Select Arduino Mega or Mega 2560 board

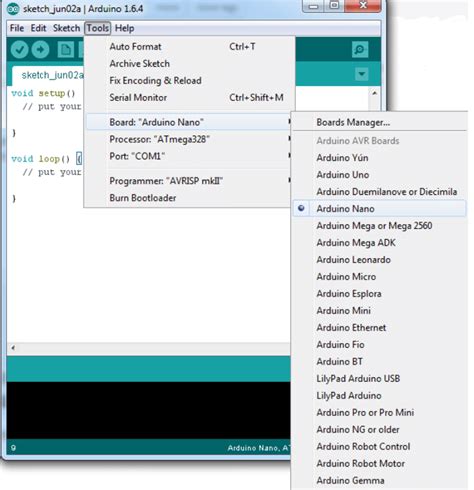point(379,226)
